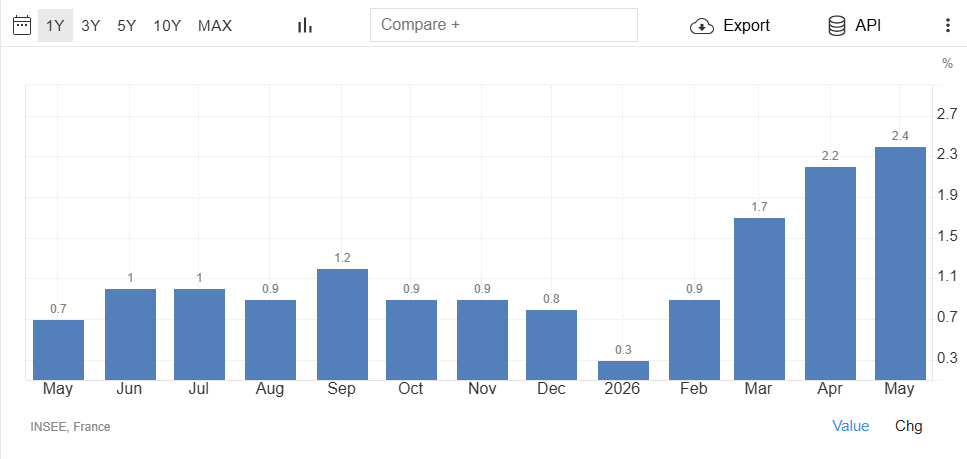Click the 1.9 y-axis tick label

[x=947, y=196]
